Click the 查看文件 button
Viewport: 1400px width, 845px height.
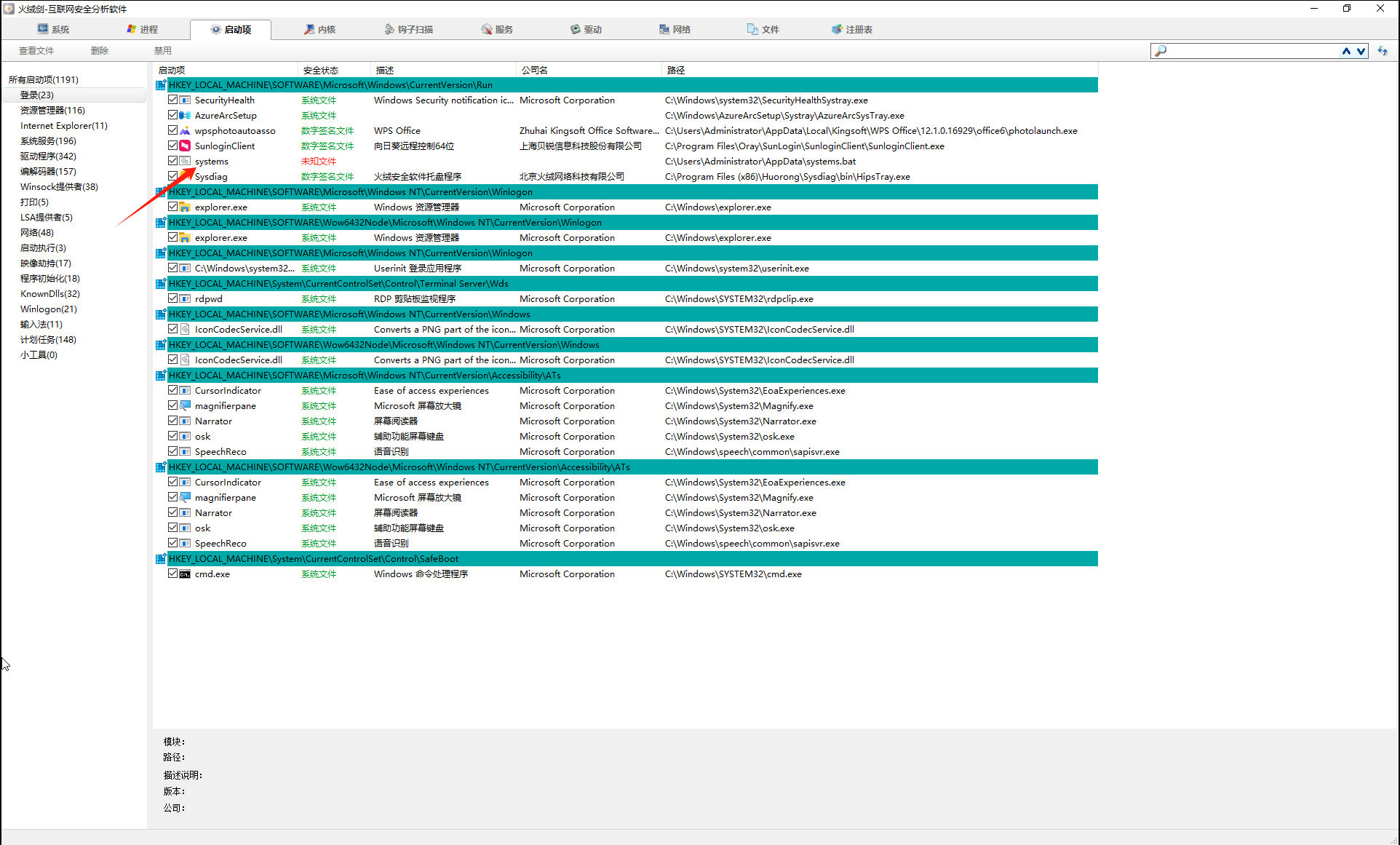[x=36, y=51]
